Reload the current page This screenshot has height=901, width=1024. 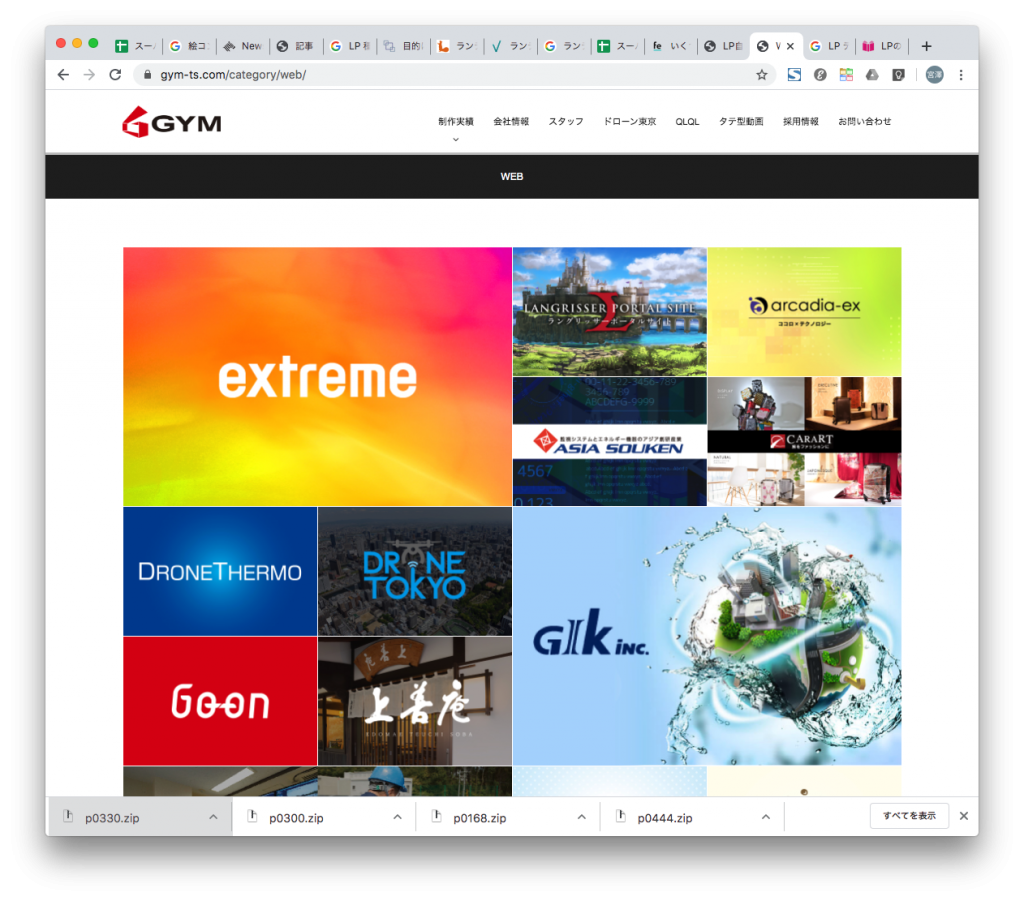point(116,75)
